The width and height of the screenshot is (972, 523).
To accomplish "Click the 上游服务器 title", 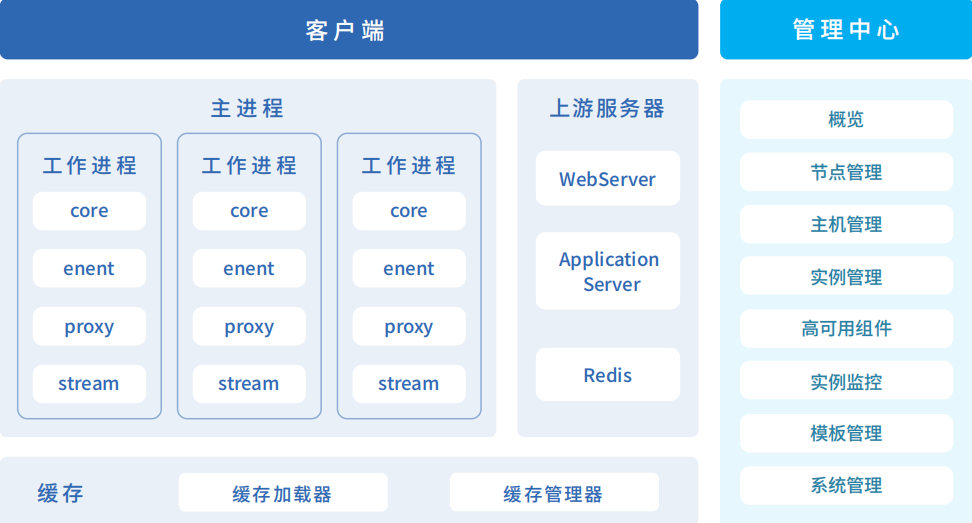I will click(x=607, y=108).
